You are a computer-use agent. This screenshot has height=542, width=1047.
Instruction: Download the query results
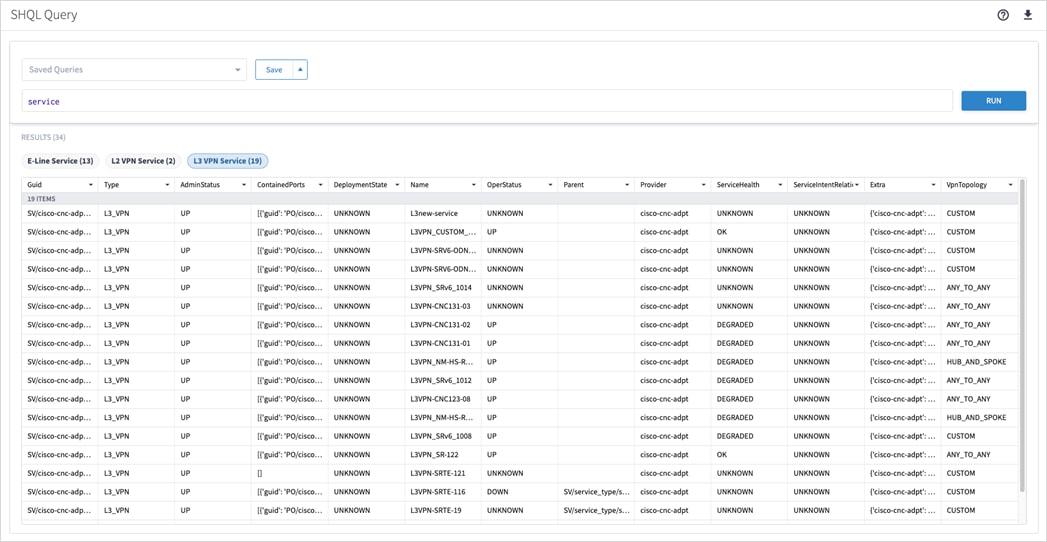[1028, 15]
